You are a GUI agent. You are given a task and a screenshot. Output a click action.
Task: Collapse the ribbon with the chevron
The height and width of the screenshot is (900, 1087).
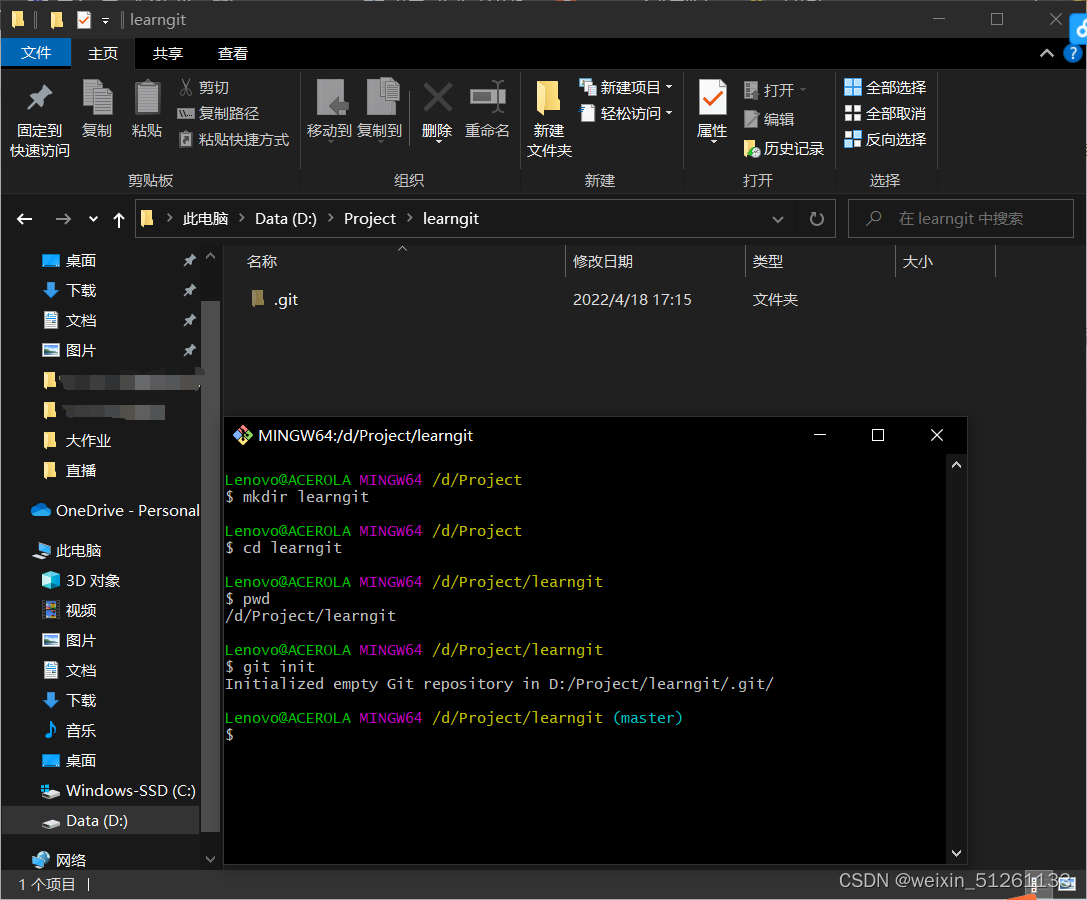pos(1047,53)
